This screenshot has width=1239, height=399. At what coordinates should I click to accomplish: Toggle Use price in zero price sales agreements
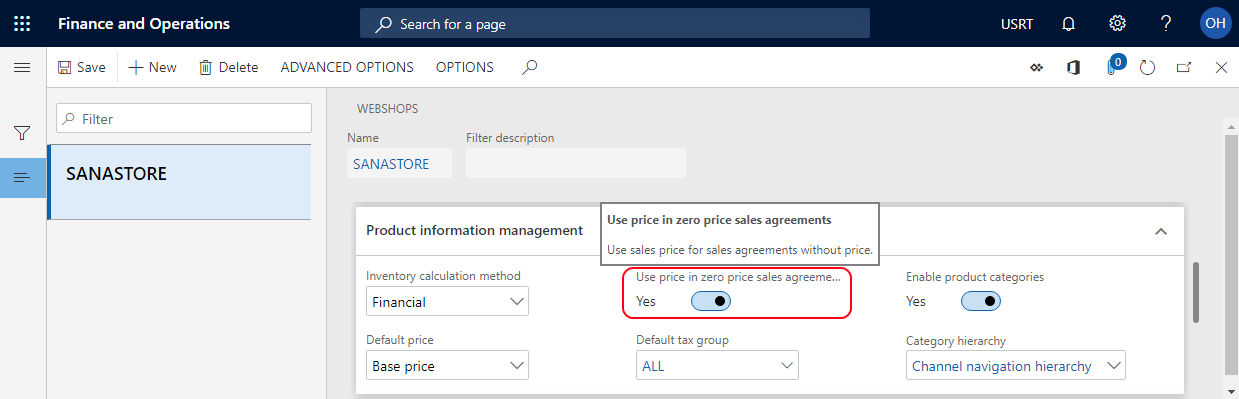click(x=711, y=301)
